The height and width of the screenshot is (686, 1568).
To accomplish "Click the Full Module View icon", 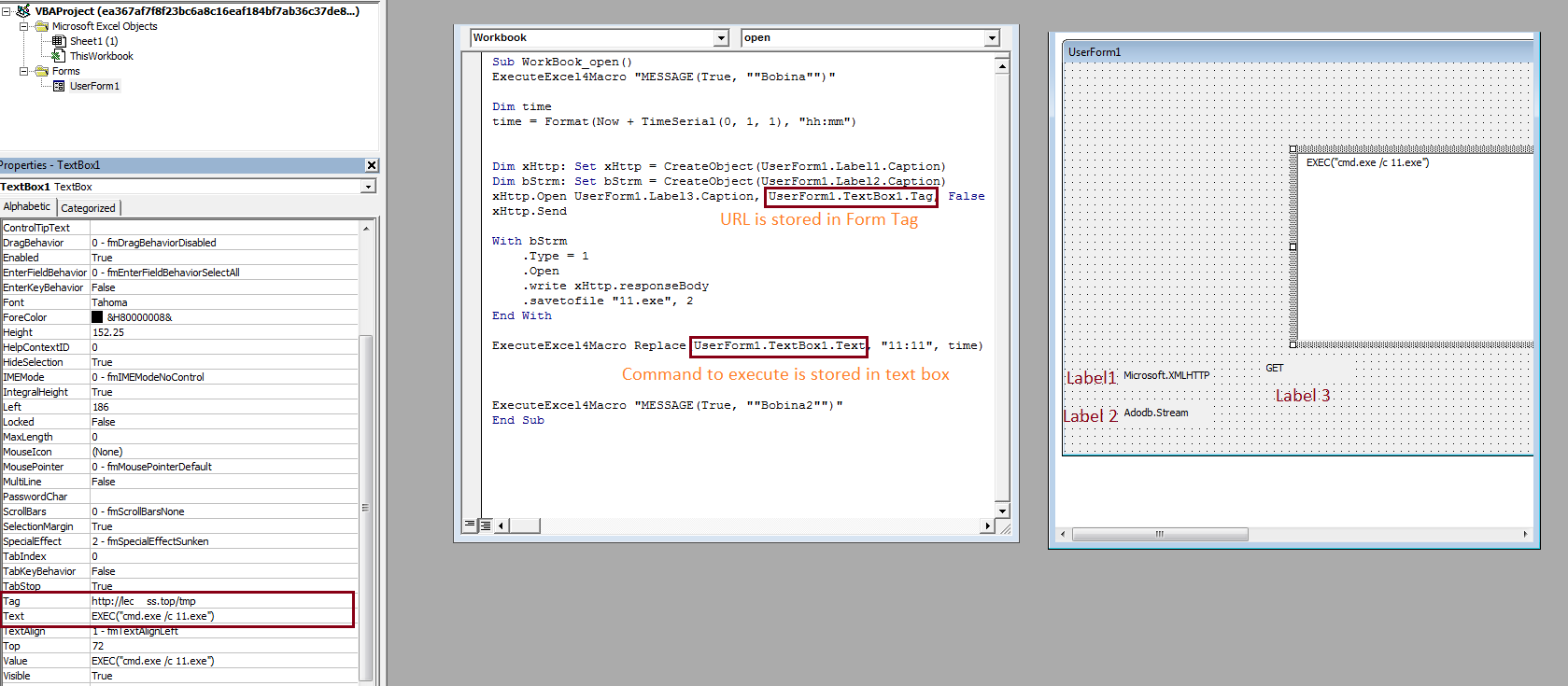I will click(x=486, y=525).
